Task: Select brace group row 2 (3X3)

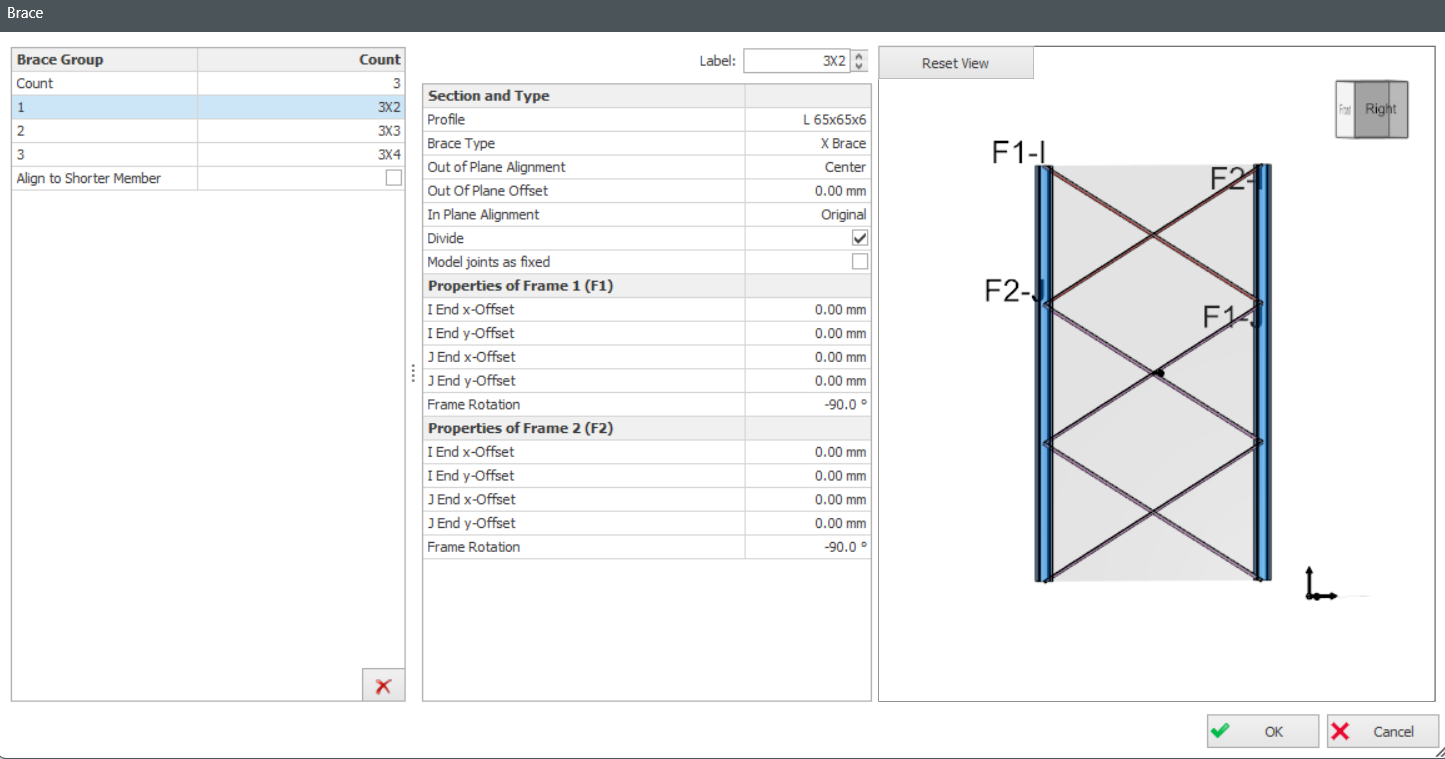Action: pyautogui.click(x=208, y=131)
